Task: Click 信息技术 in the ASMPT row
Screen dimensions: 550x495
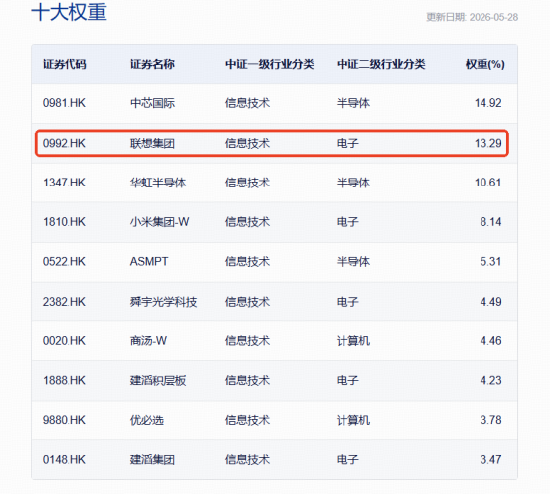Action: coord(247,262)
